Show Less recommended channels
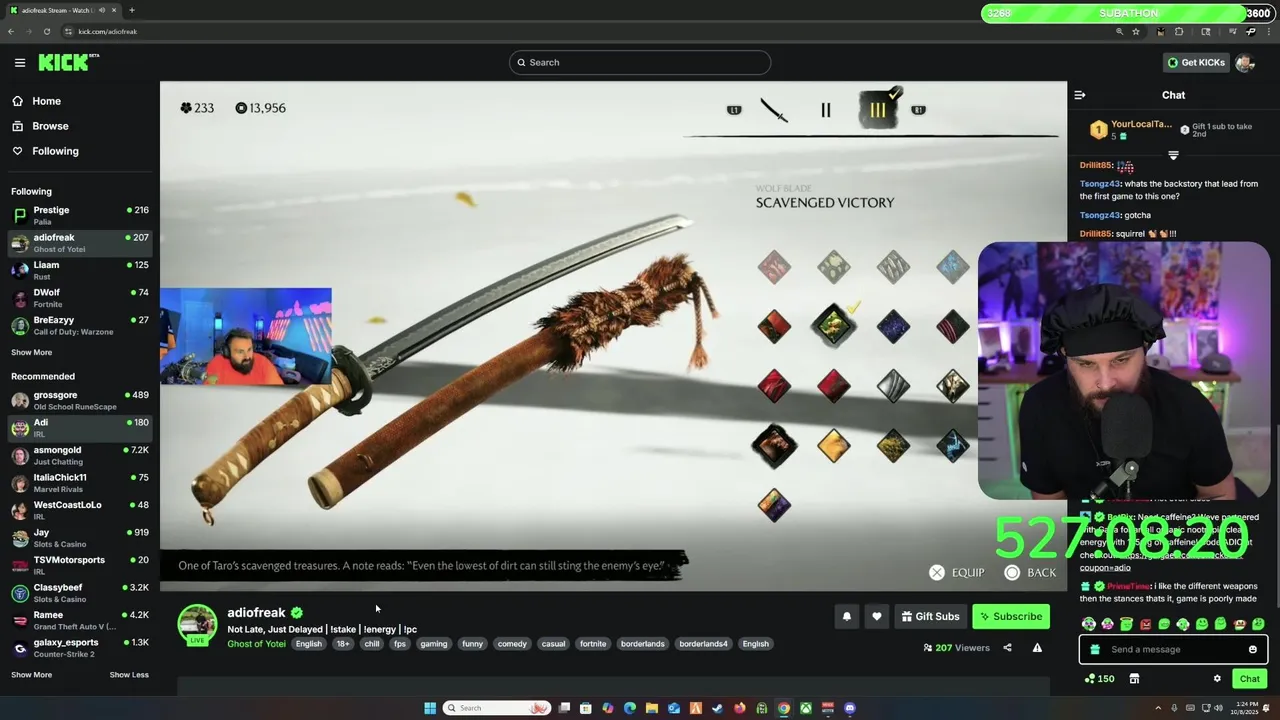 click(129, 675)
